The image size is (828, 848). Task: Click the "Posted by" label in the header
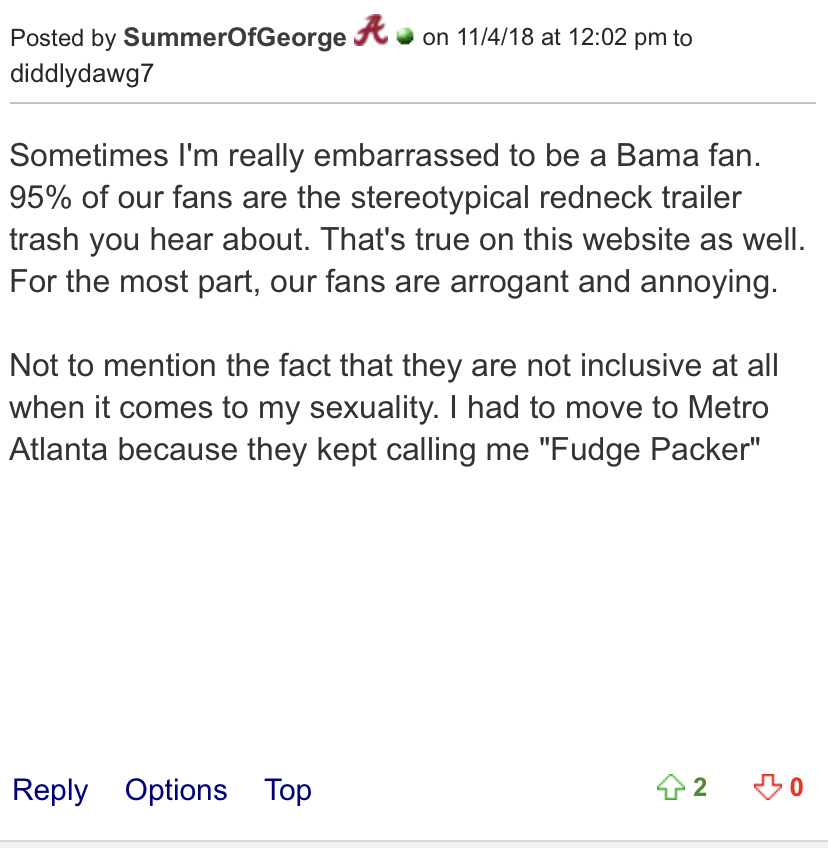coord(63,38)
